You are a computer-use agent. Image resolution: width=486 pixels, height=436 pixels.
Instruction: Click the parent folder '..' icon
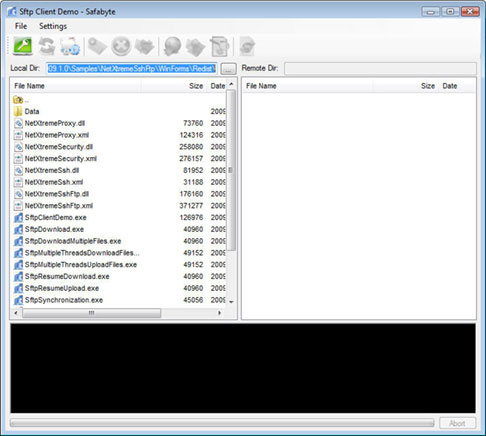point(18,100)
